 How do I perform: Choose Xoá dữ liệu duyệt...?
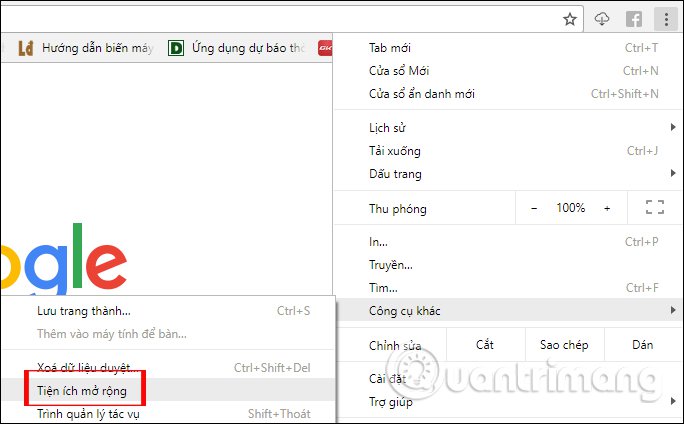point(168,368)
